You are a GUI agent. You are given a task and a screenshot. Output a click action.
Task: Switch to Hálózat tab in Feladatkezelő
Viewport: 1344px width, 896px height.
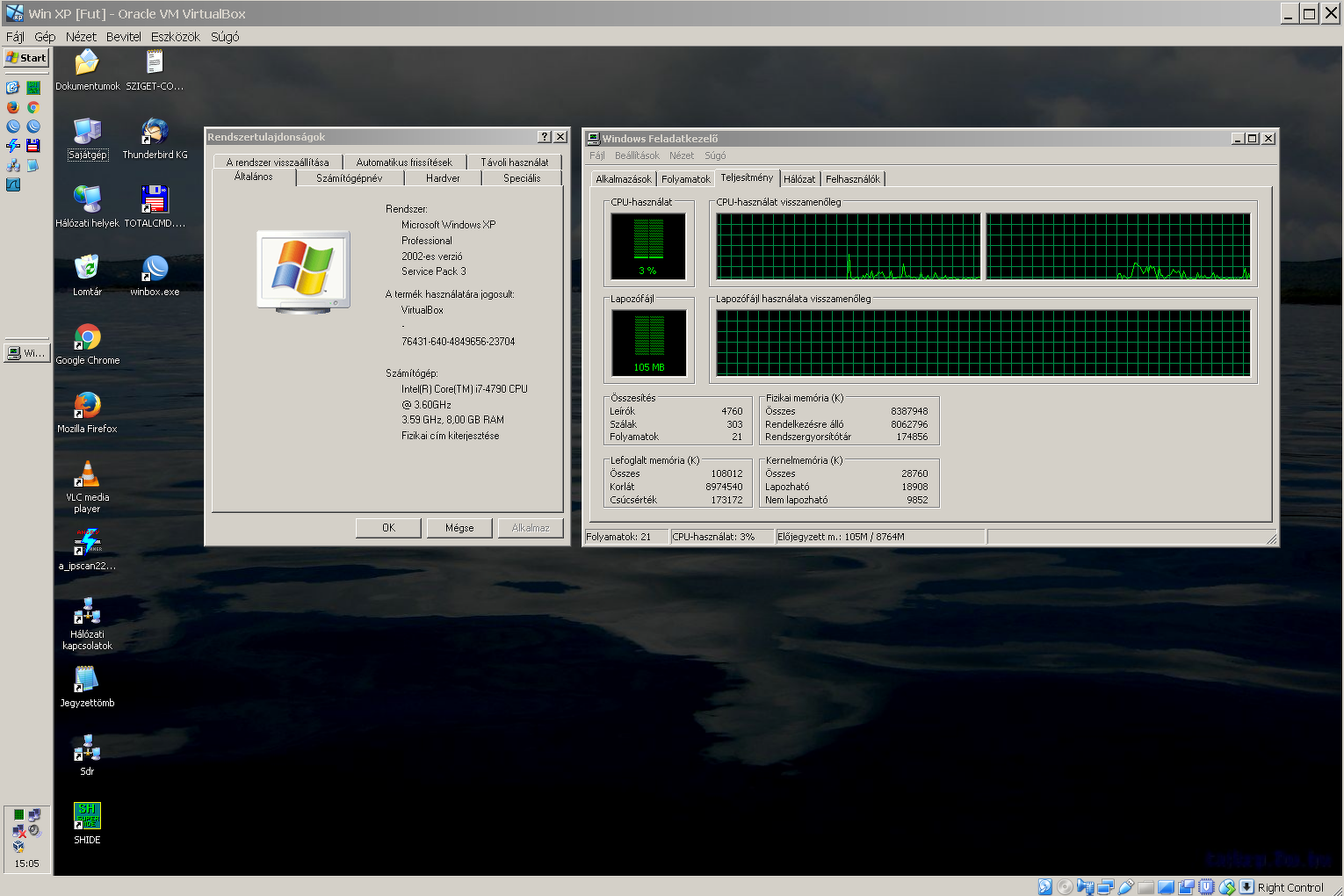pos(799,179)
